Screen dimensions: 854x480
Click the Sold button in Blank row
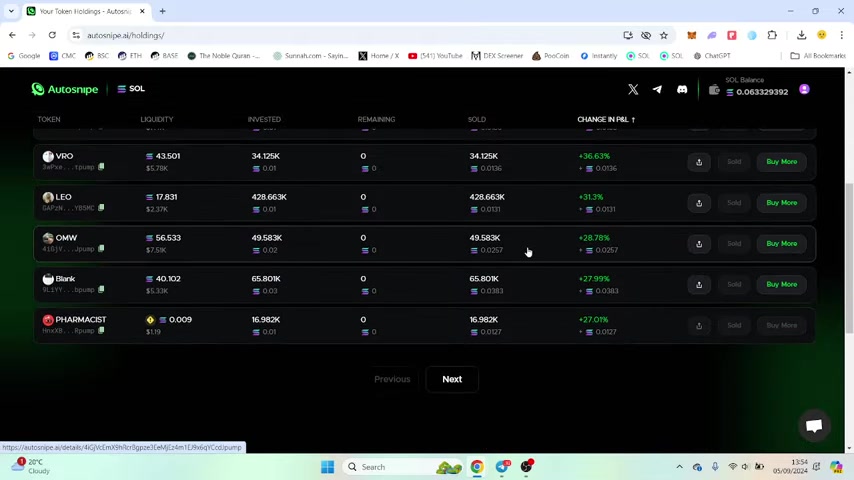734,284
